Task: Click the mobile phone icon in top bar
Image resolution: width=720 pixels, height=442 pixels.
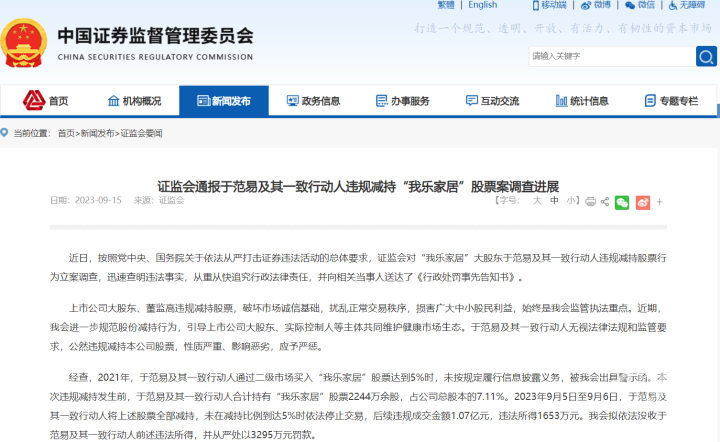Action: (535, 6)
